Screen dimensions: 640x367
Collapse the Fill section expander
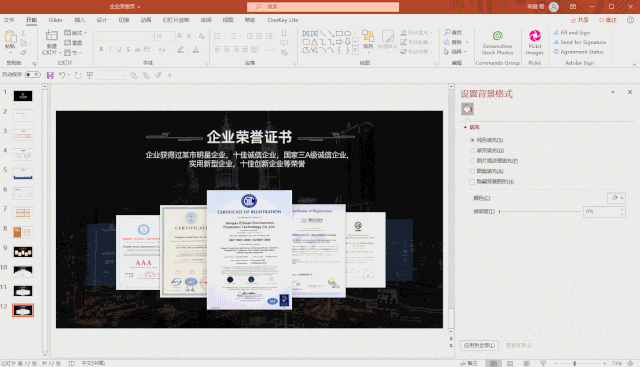pyautogui.click(x=465, y=127)
